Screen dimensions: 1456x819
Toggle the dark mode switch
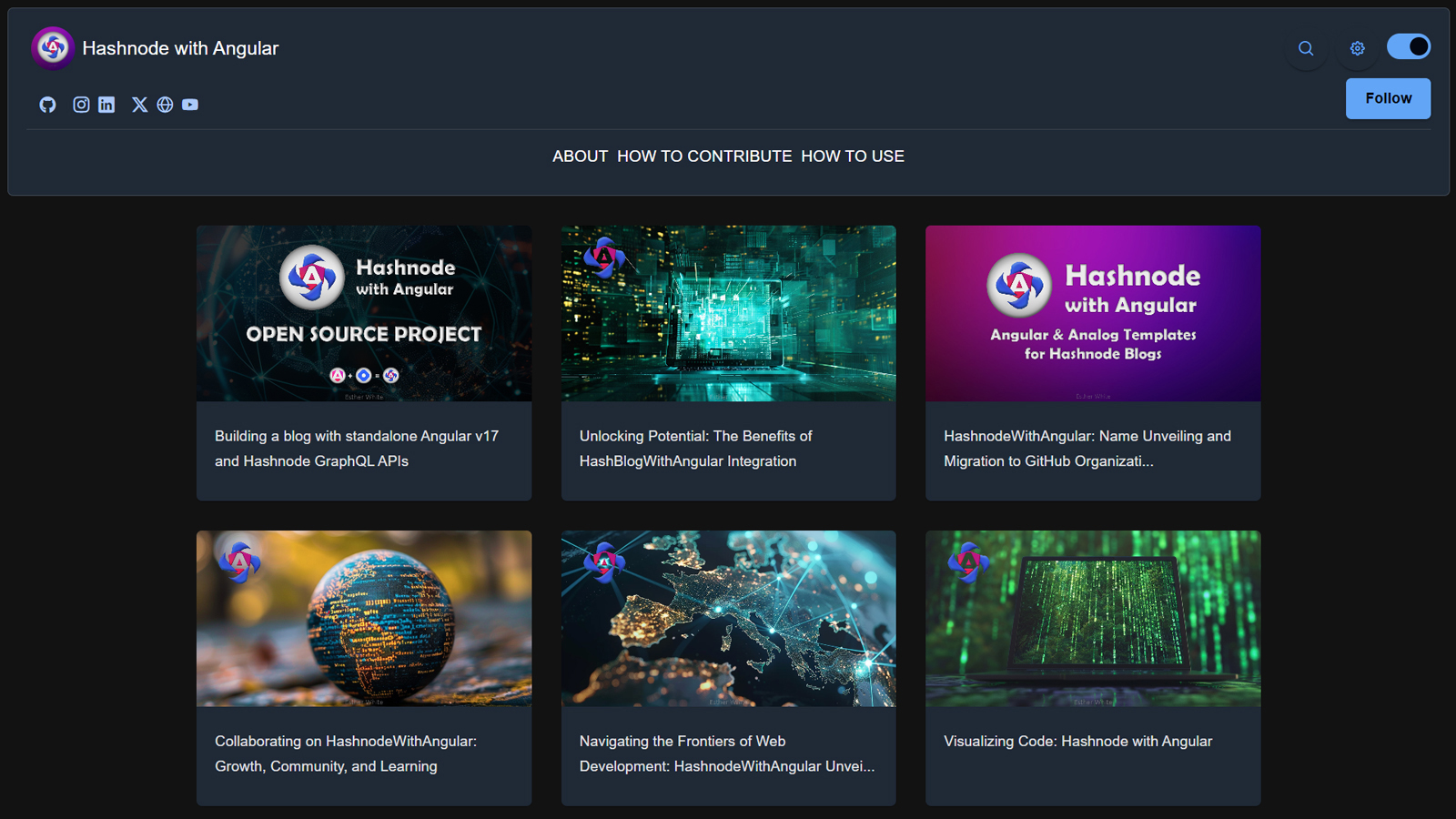1409,46
